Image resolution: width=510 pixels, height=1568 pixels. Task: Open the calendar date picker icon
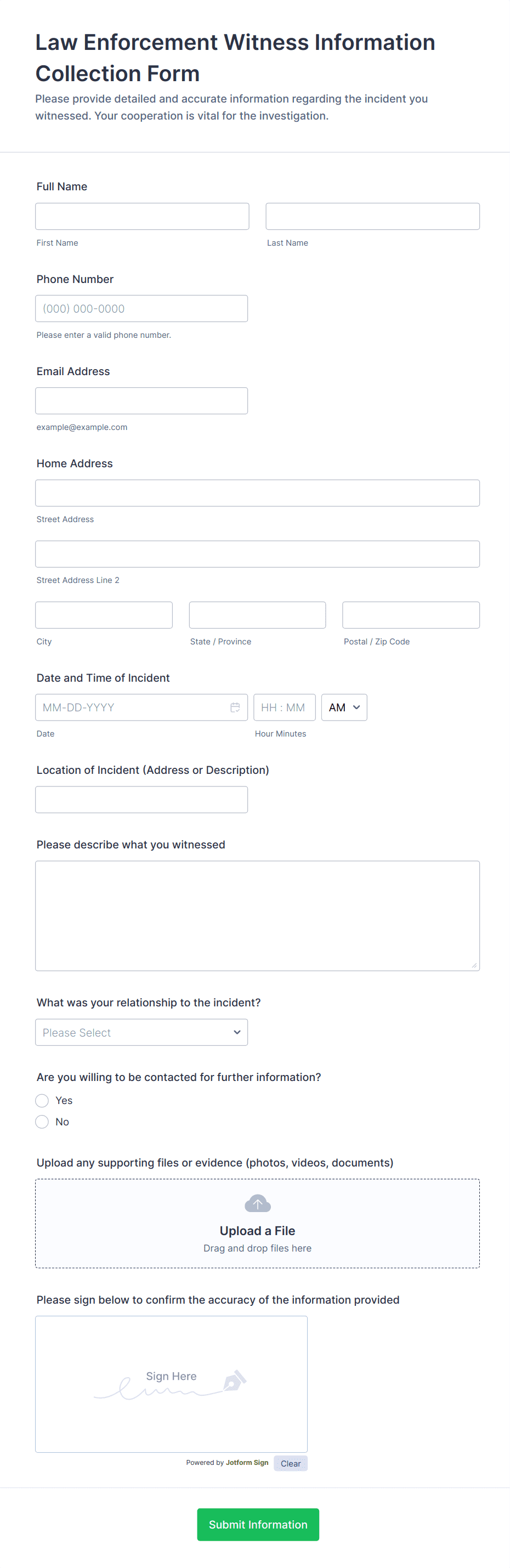tap(235, 707)
